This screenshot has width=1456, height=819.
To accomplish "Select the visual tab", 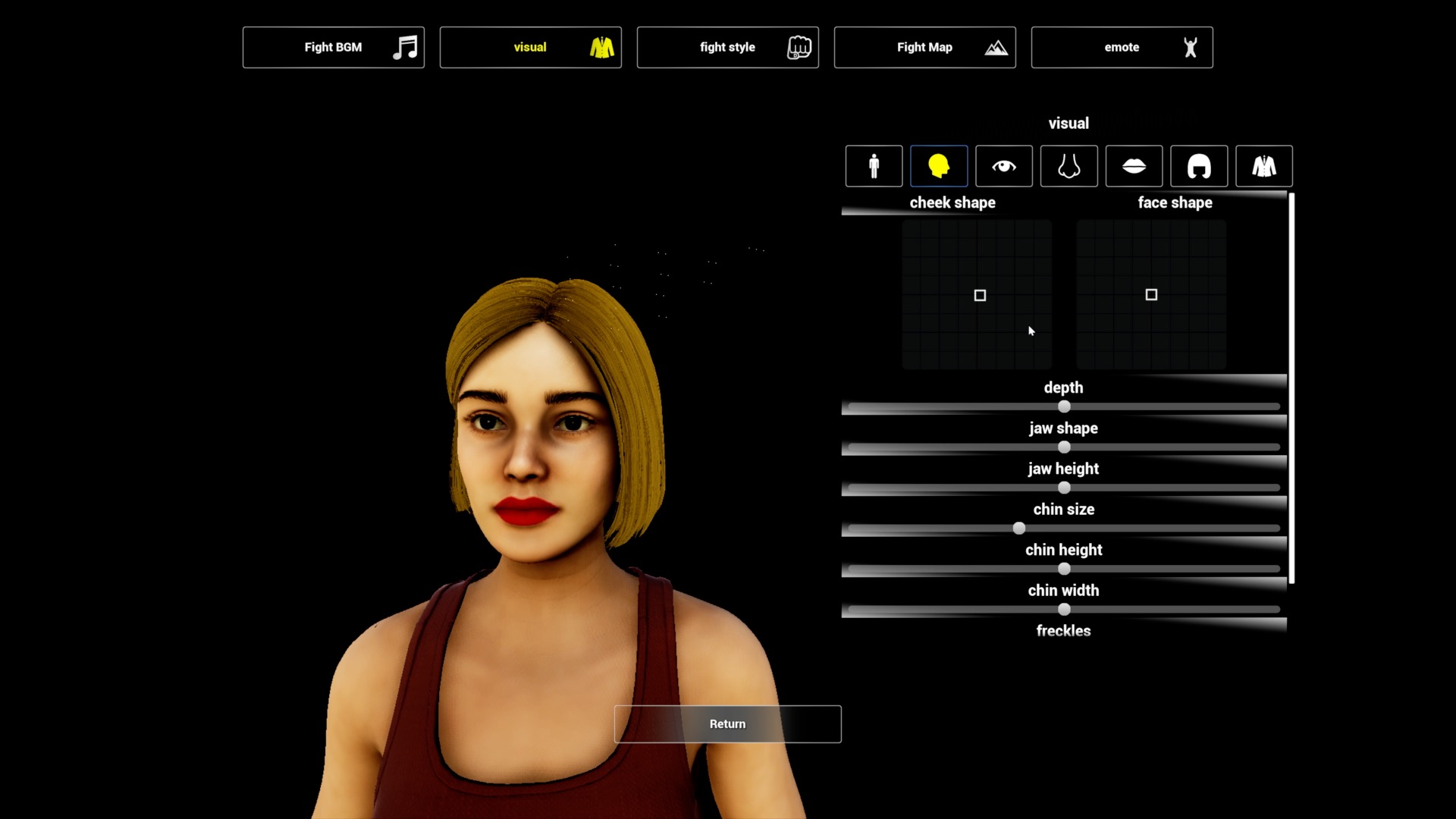I will [530, 47].
